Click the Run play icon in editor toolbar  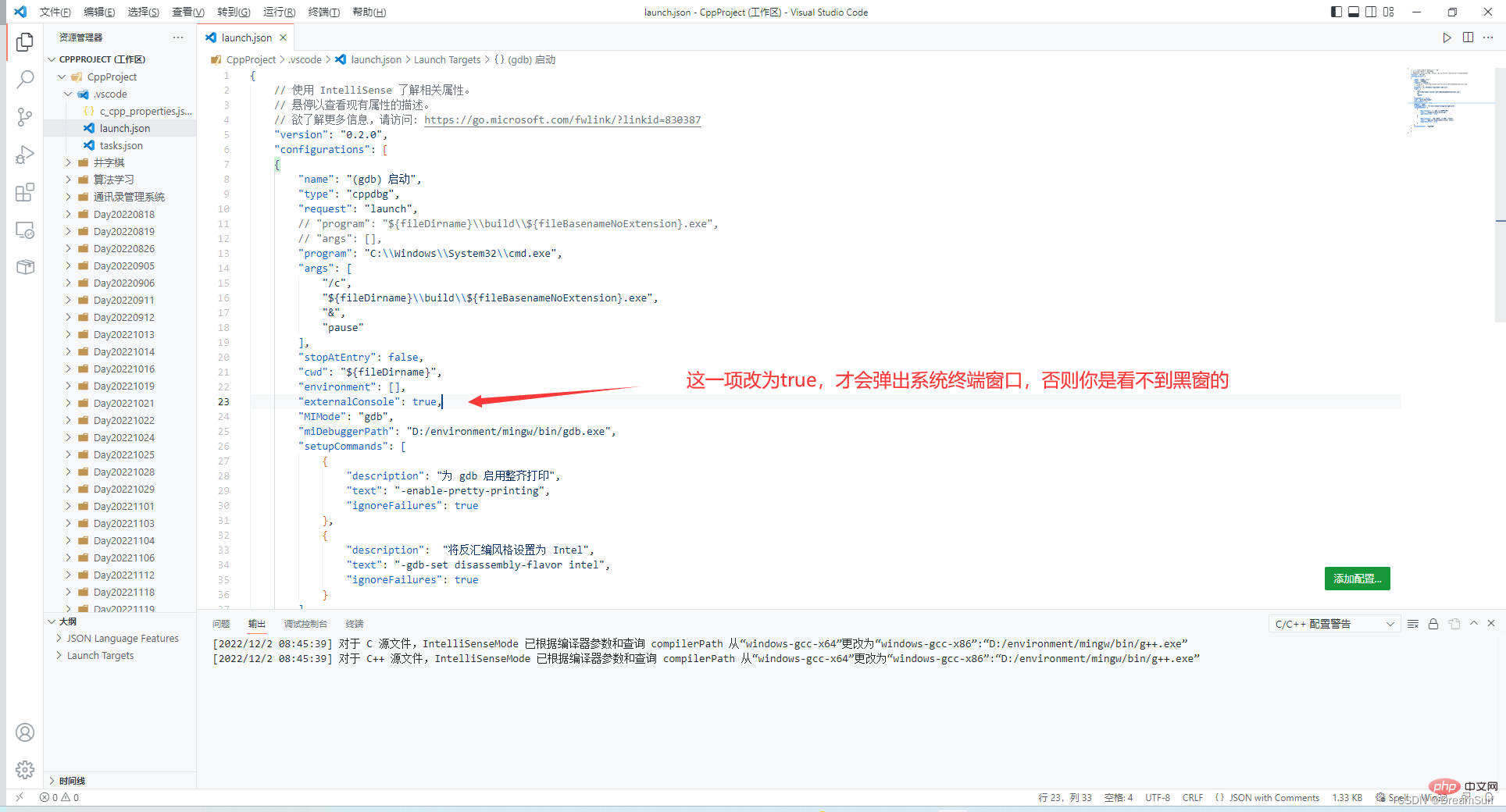(x=1447, y=37)
